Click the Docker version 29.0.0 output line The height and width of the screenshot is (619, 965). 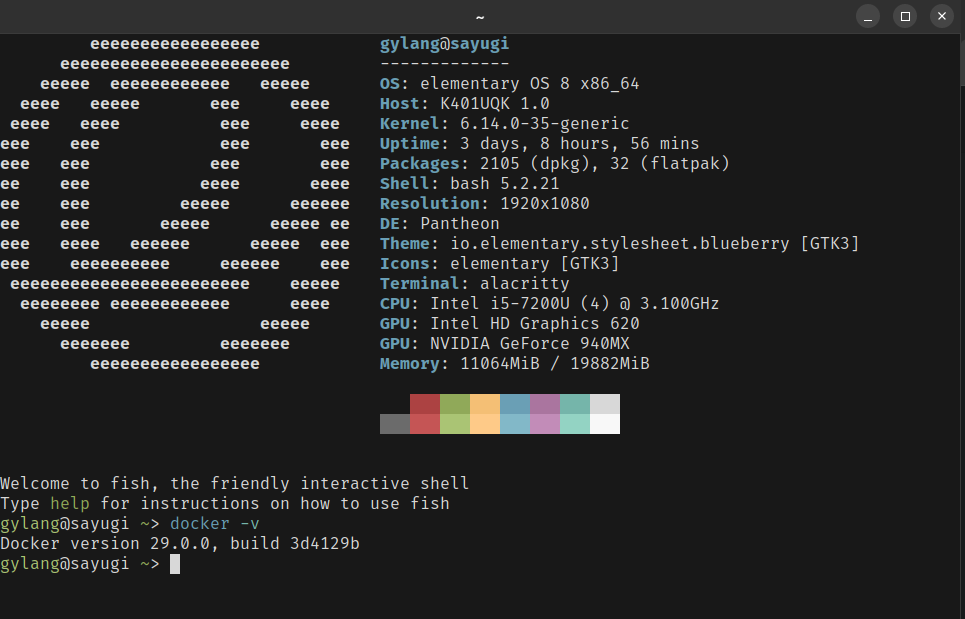coord(180,544)
